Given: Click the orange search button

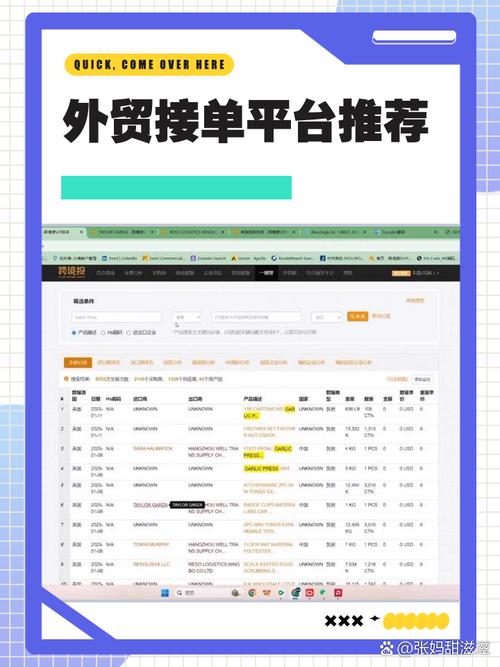Looking at the screenshot, I should pyautogui.click(x=357, y=316).
